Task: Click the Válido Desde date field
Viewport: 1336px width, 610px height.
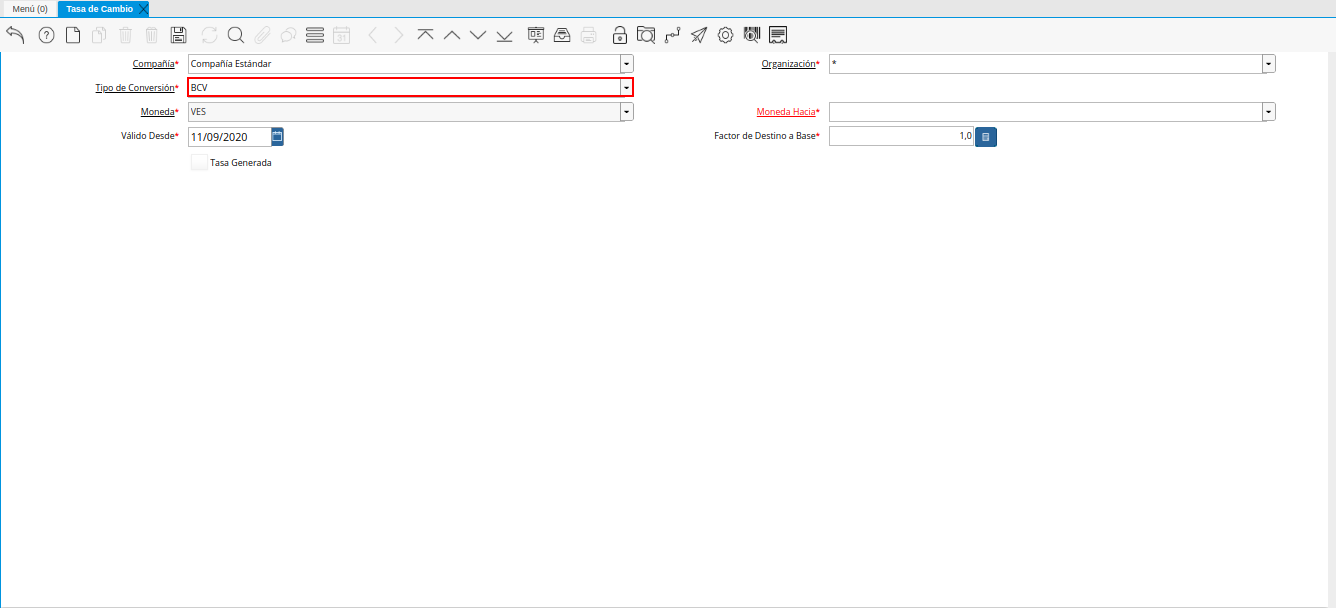Action: [229, 136]
